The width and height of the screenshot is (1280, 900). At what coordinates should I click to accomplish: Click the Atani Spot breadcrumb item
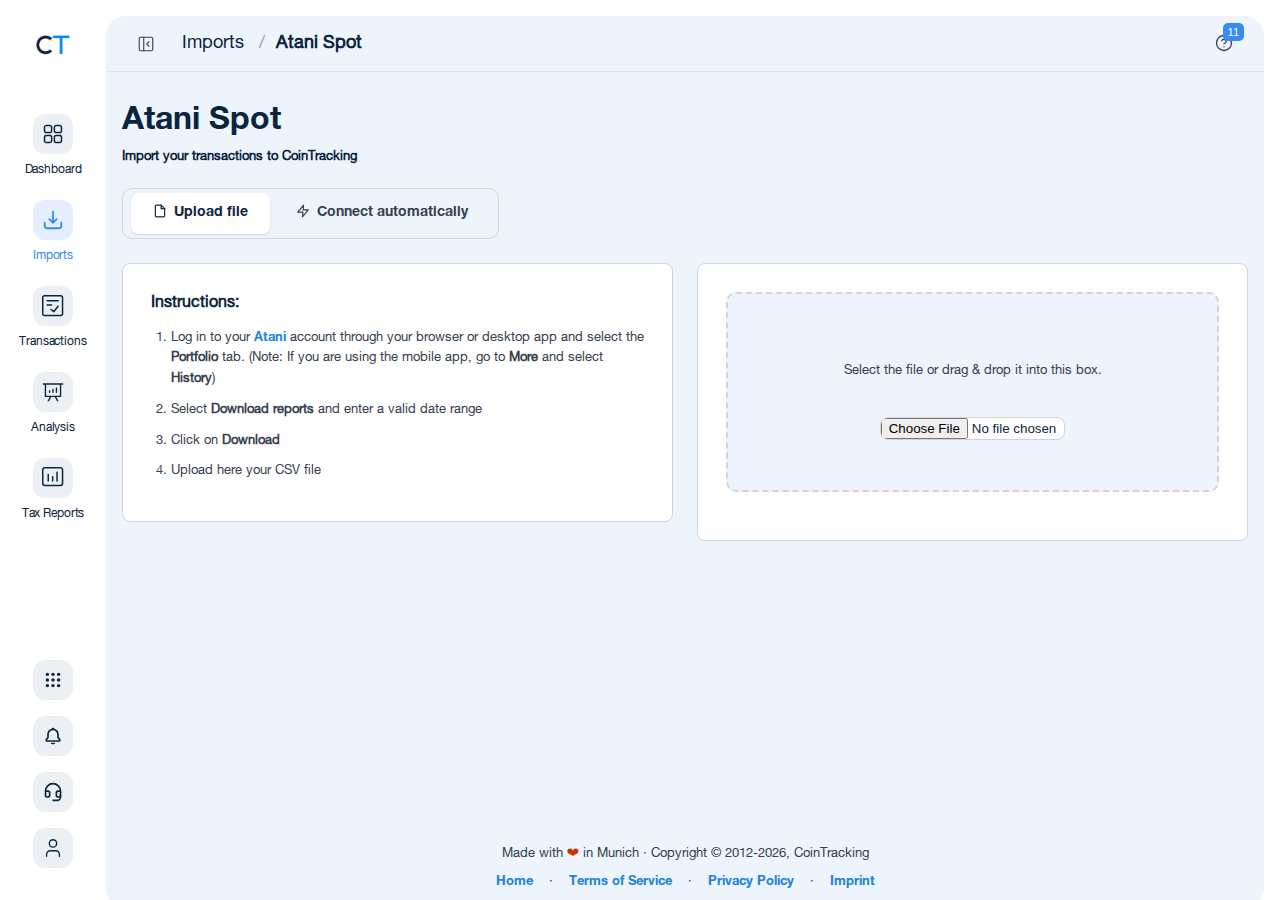[319, 42]
